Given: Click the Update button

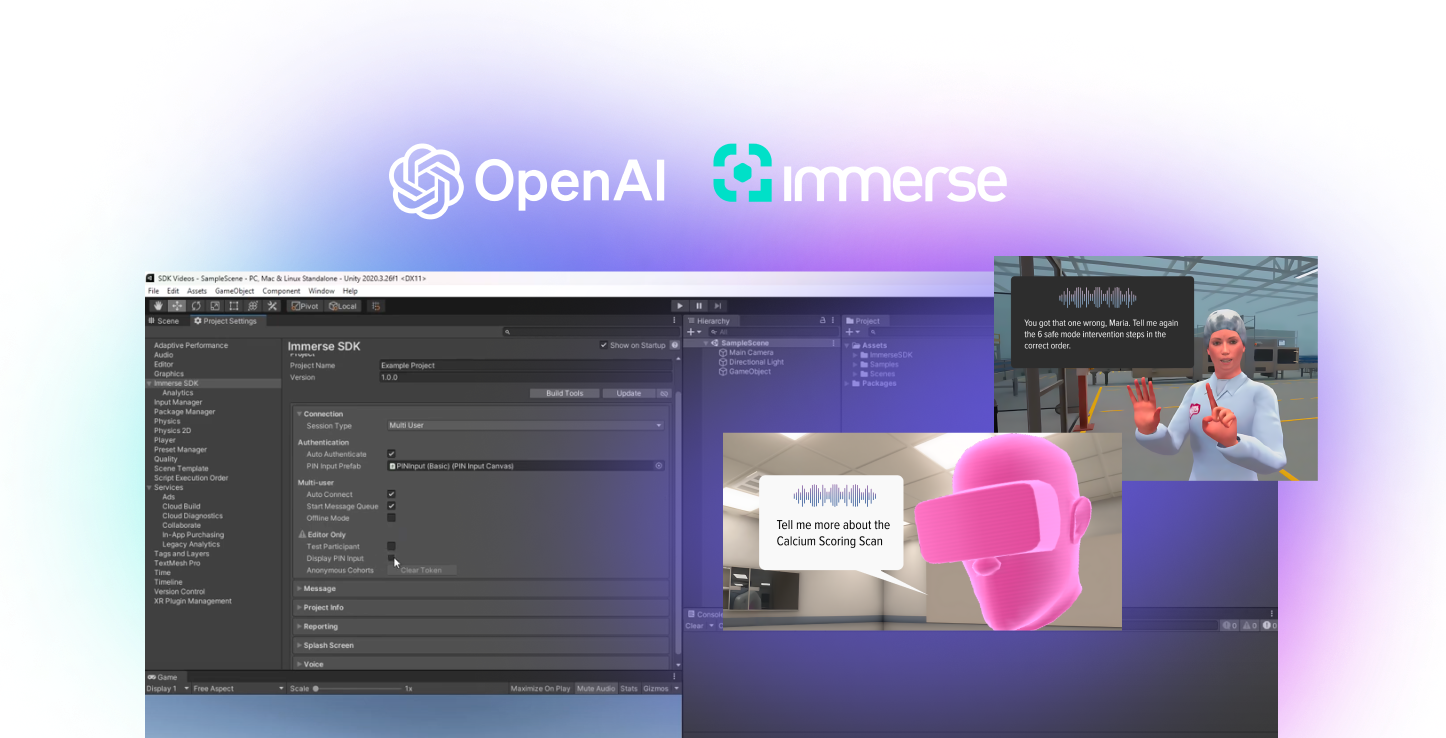Looking at the screenshot, I should pyautogui.click(x=629, y=393).
